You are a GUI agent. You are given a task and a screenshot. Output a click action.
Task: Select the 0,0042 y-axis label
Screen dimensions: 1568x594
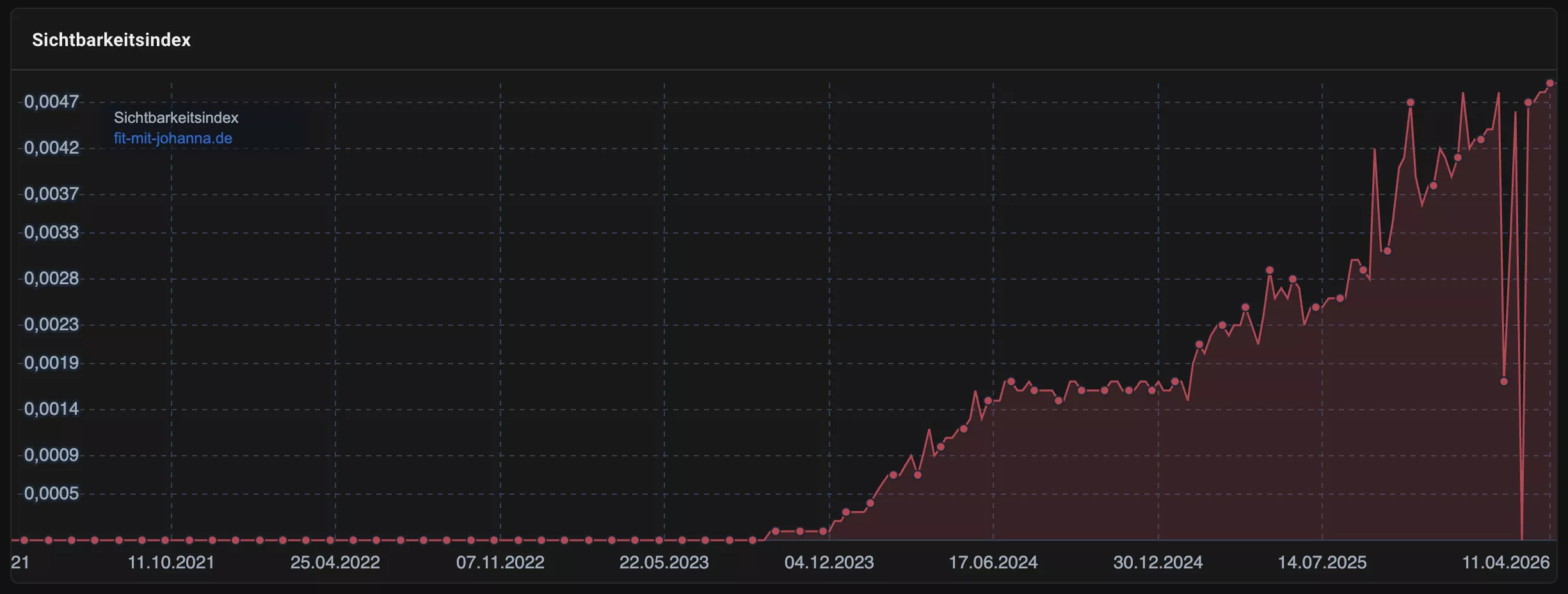pos(51,148)
